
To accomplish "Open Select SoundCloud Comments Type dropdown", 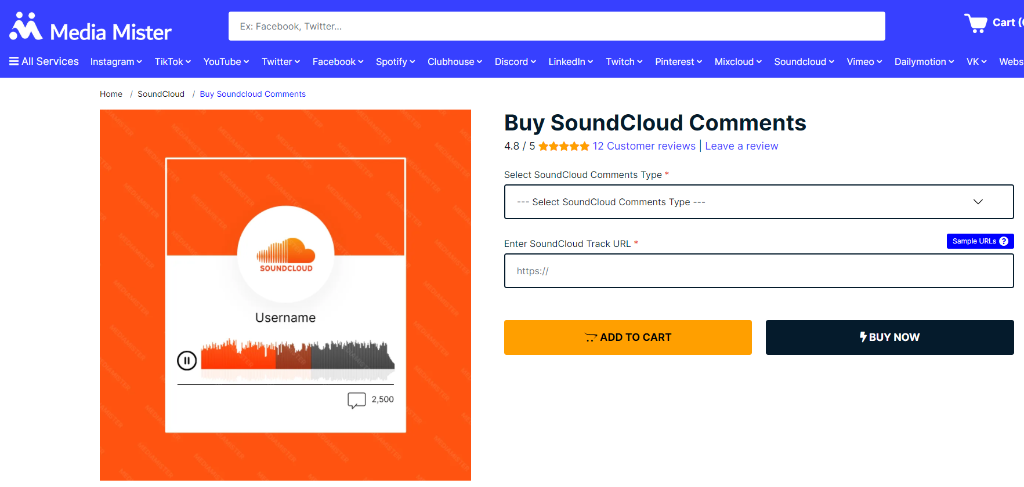I will 759,202.
